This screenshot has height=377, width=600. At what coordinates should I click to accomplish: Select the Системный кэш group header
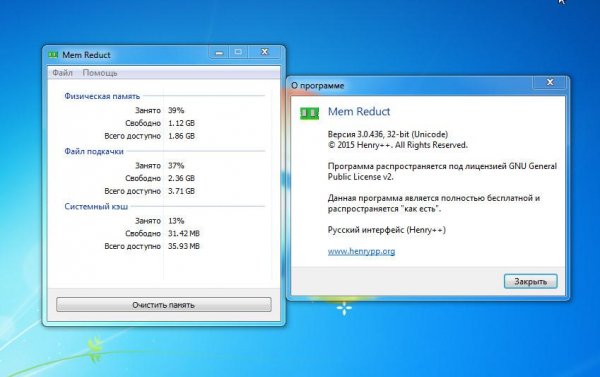point(96,206)
